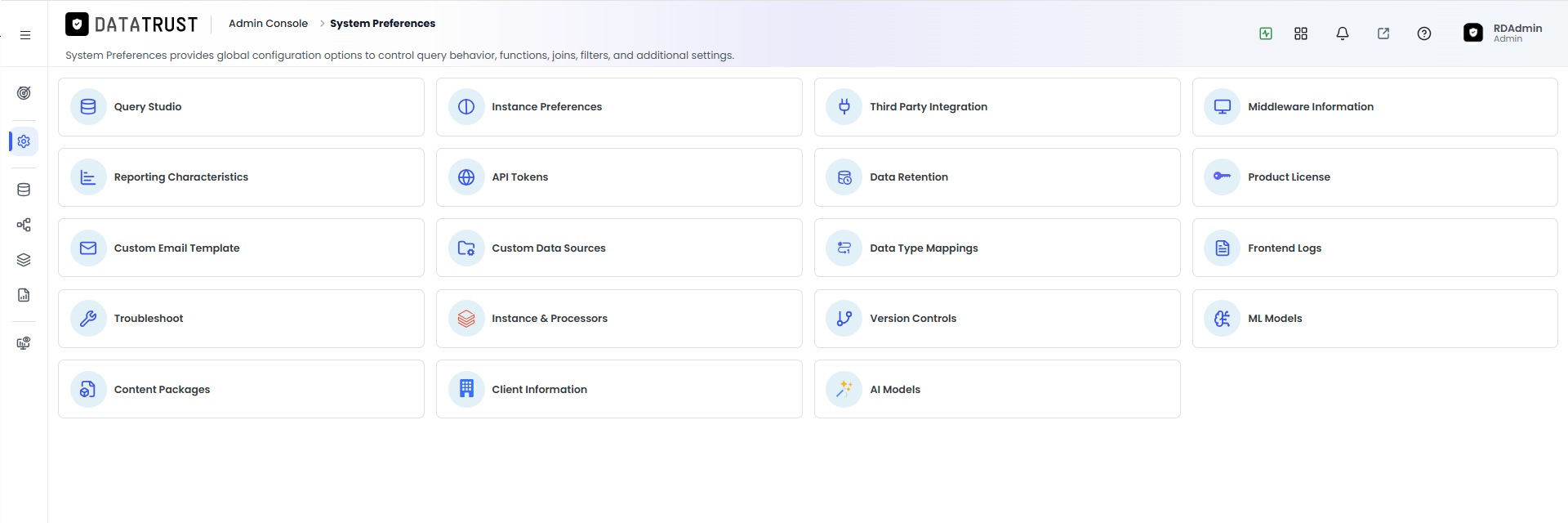
Task: Click the Troubleshoot wrench icon
Action: tap(88, 319)
